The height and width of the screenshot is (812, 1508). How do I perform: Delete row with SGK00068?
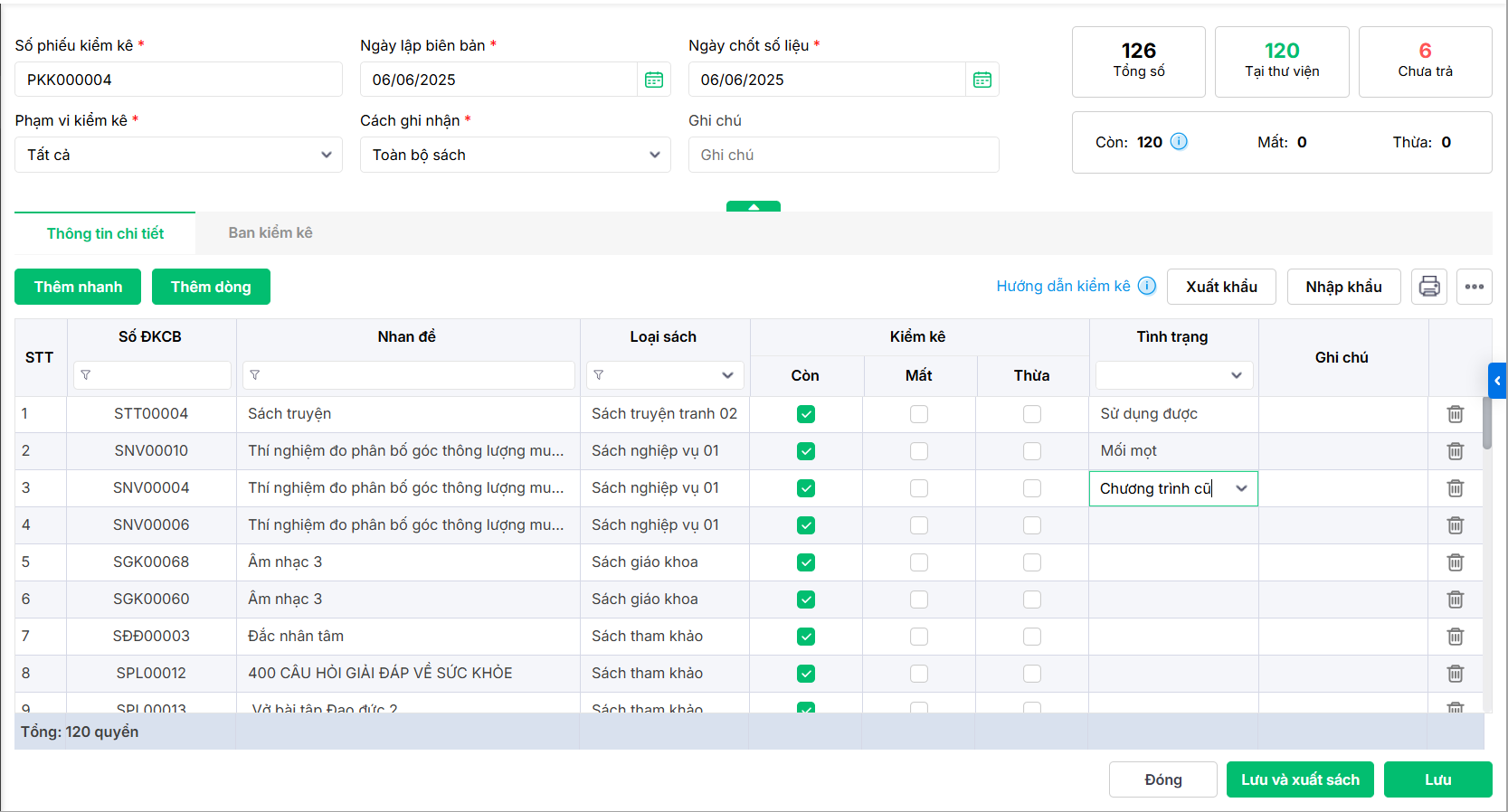[1455, 562]
